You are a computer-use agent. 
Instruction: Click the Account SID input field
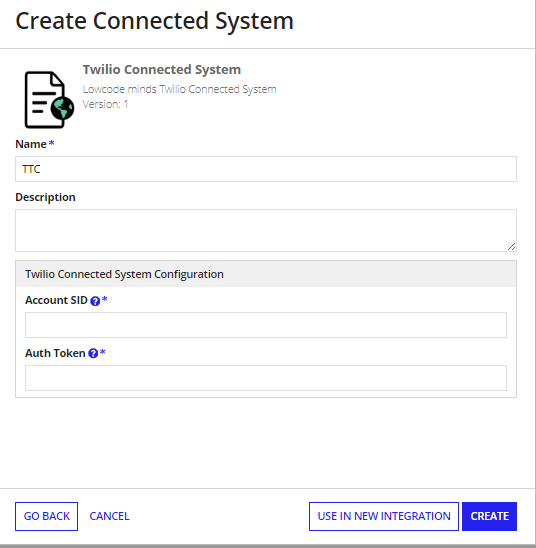tap(266, 325)
